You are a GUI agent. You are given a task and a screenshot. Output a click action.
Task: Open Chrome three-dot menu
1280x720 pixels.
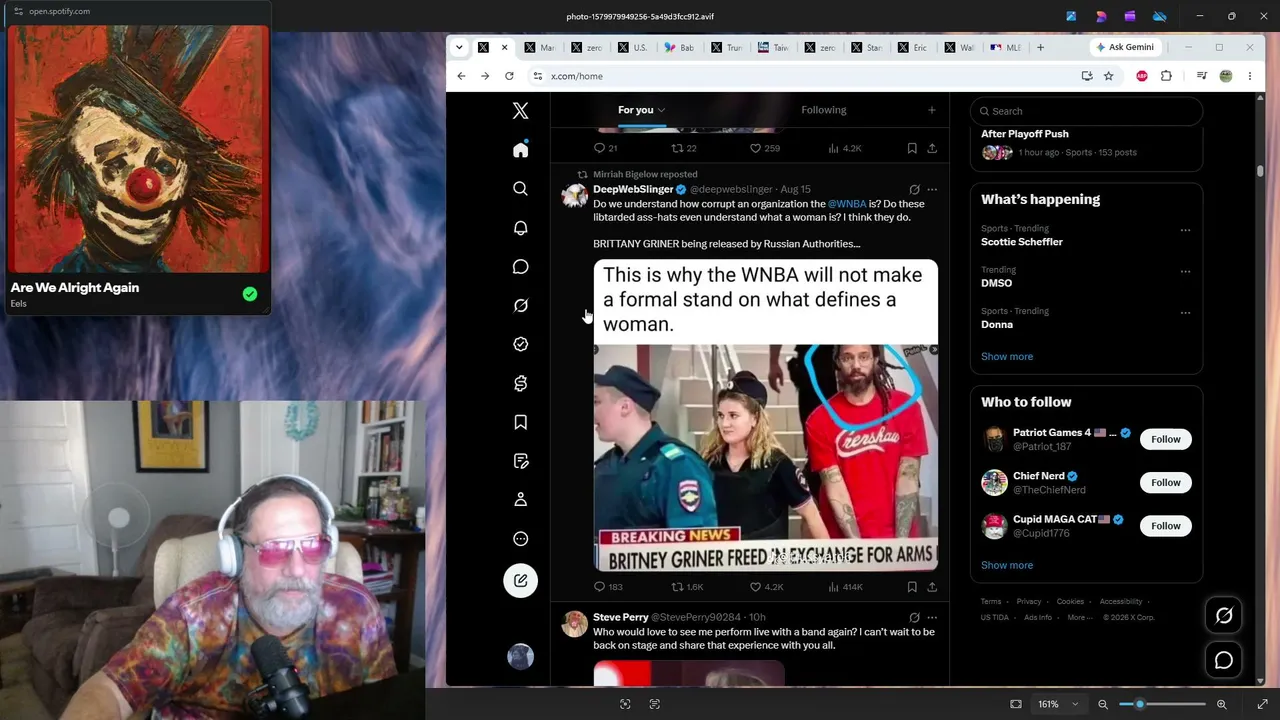pyautogui.click(x=1249, y=76)
